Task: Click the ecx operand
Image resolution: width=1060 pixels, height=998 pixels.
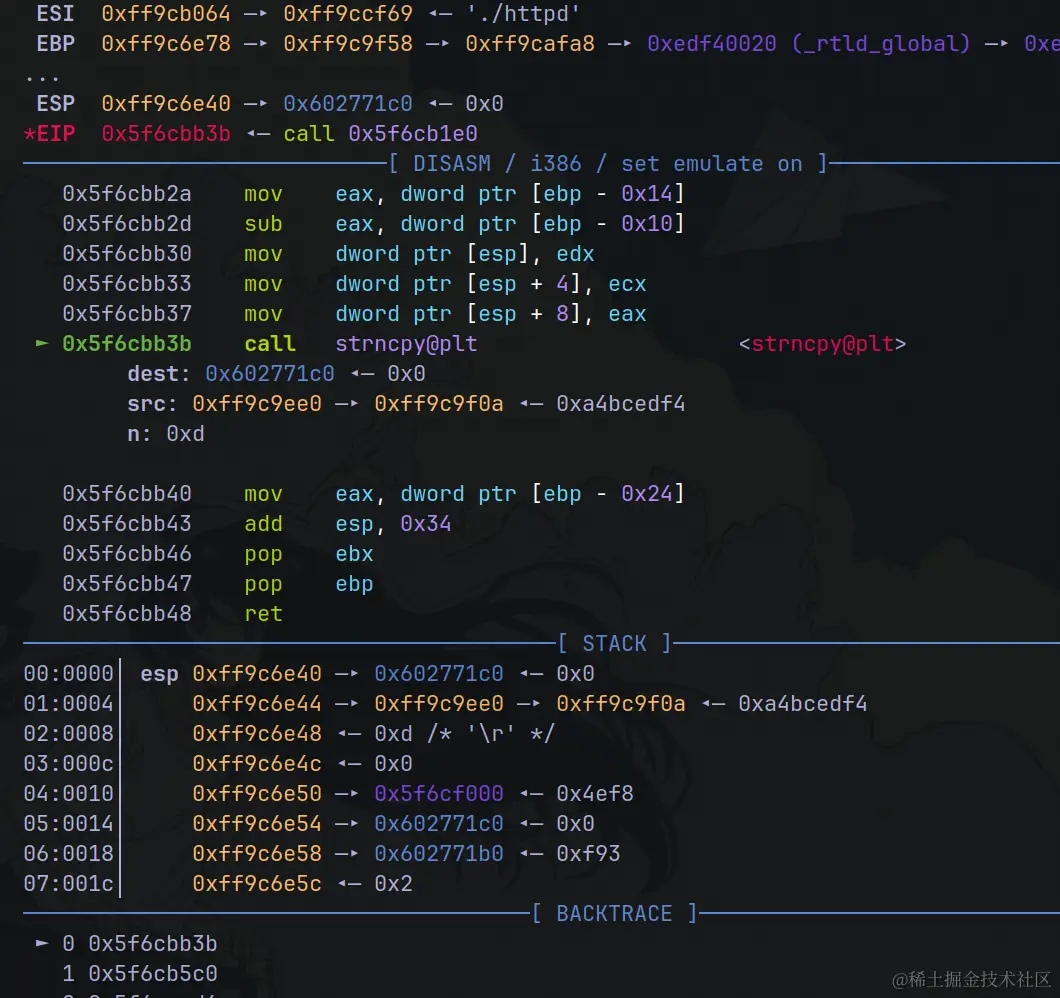Action: coord(627,283)
